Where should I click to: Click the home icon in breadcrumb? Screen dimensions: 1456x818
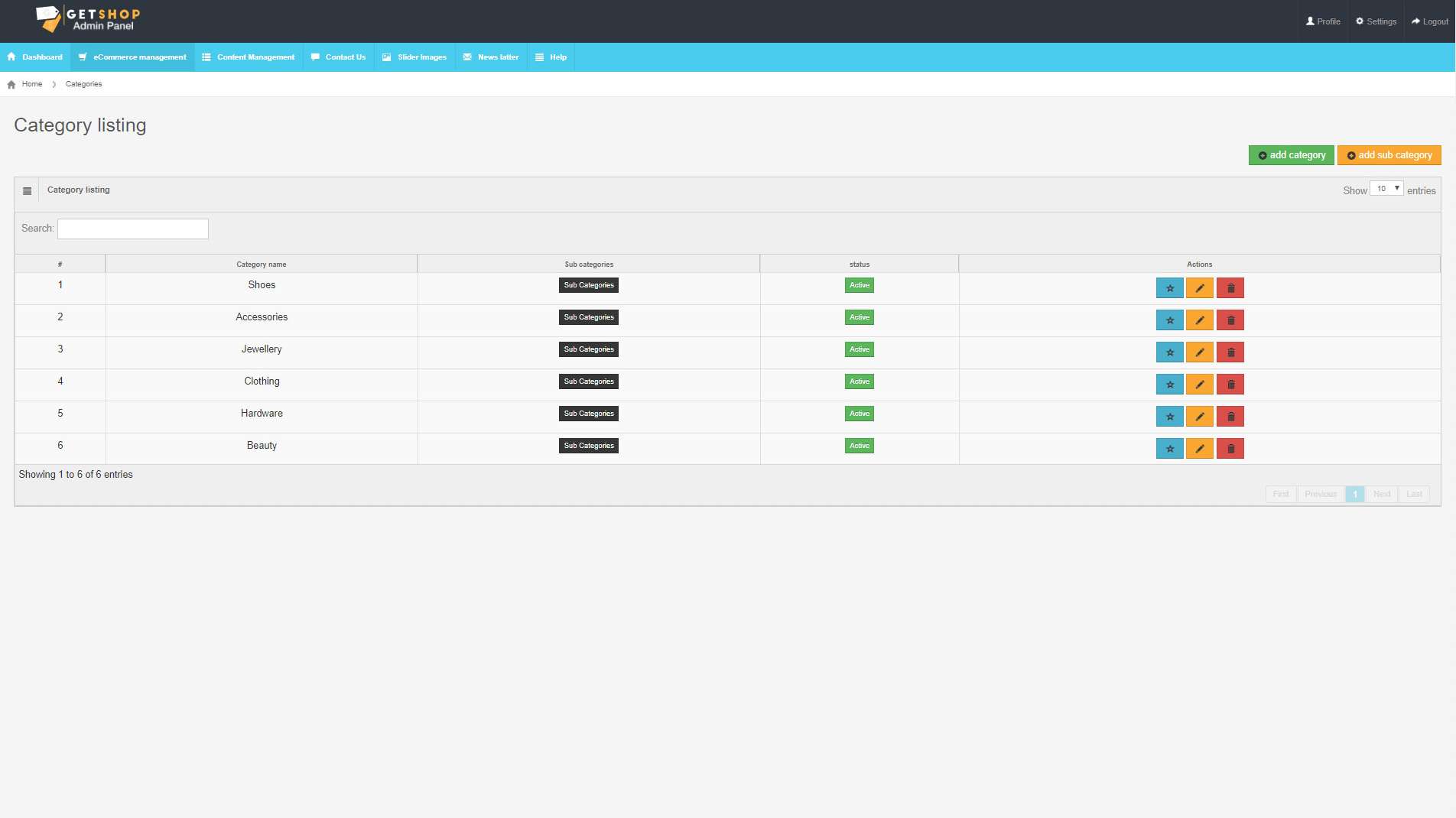click(11, 85)
